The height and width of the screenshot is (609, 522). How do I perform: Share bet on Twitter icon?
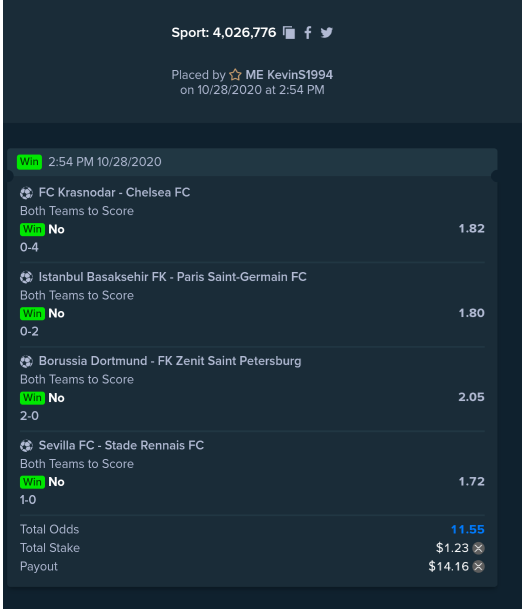(x=327, y=33)
